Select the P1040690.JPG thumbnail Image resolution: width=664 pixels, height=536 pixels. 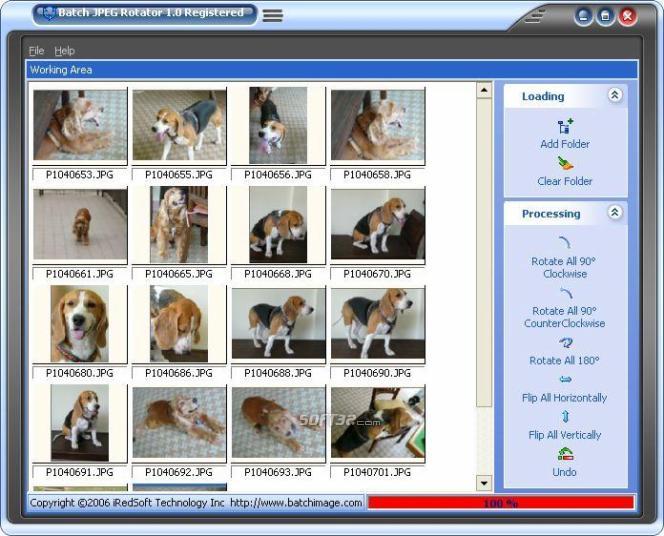point(378,324)
